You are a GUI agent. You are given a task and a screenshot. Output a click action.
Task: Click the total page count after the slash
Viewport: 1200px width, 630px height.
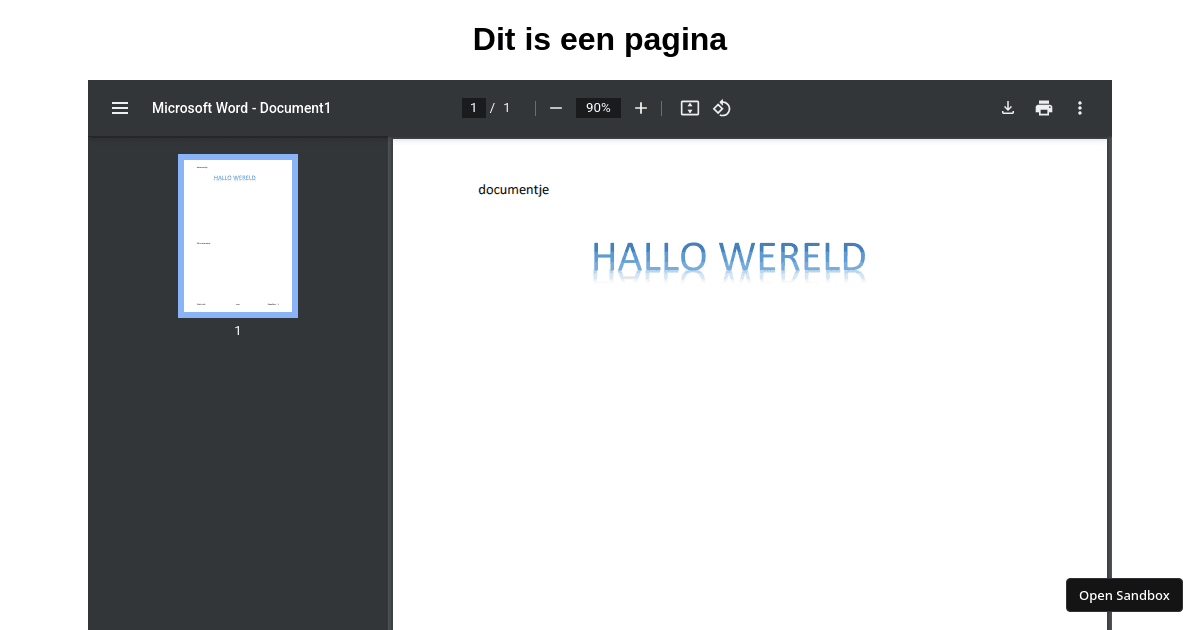coord(507,108)
